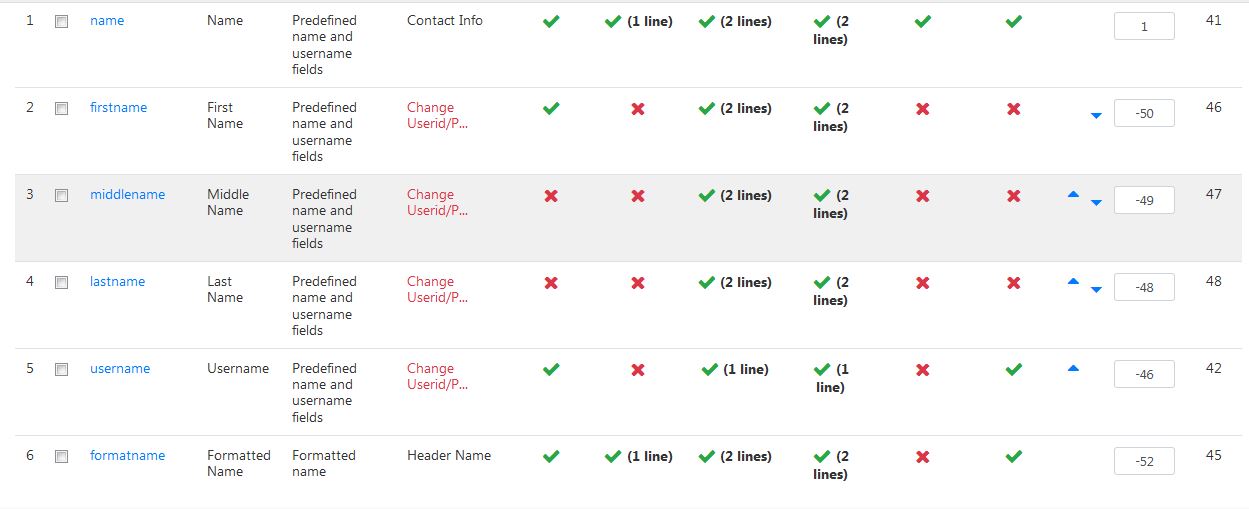Toggle the plain green checkmark in firstname row
This screenshot has width=1249, height=509.
tap(551, 108)
